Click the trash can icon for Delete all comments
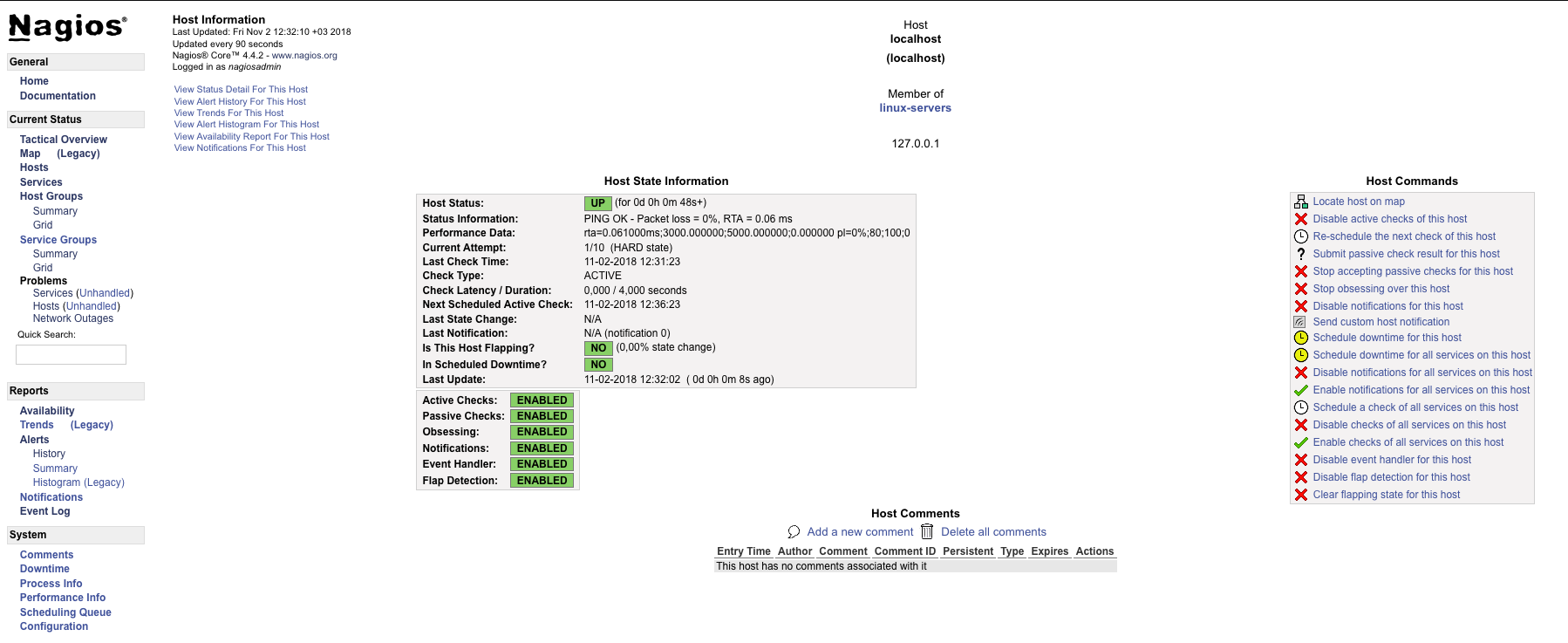Image resolution: width=1568 pixels, height=643 pixels. coord(927,531)
